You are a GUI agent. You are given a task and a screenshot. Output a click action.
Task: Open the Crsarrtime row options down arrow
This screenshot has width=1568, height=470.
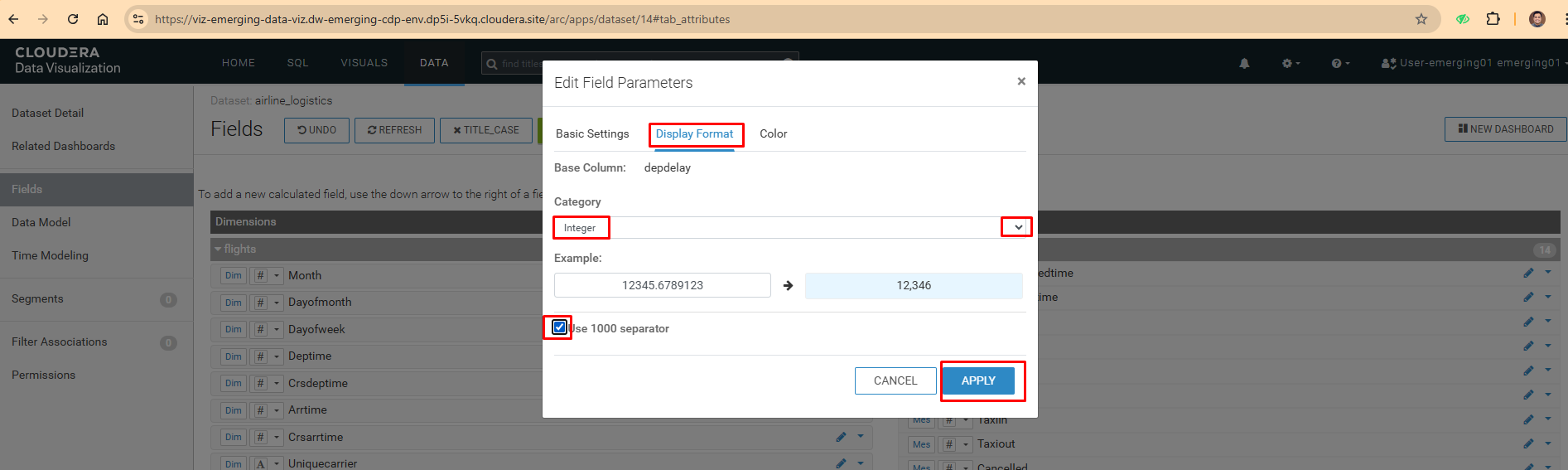point(861,436)
